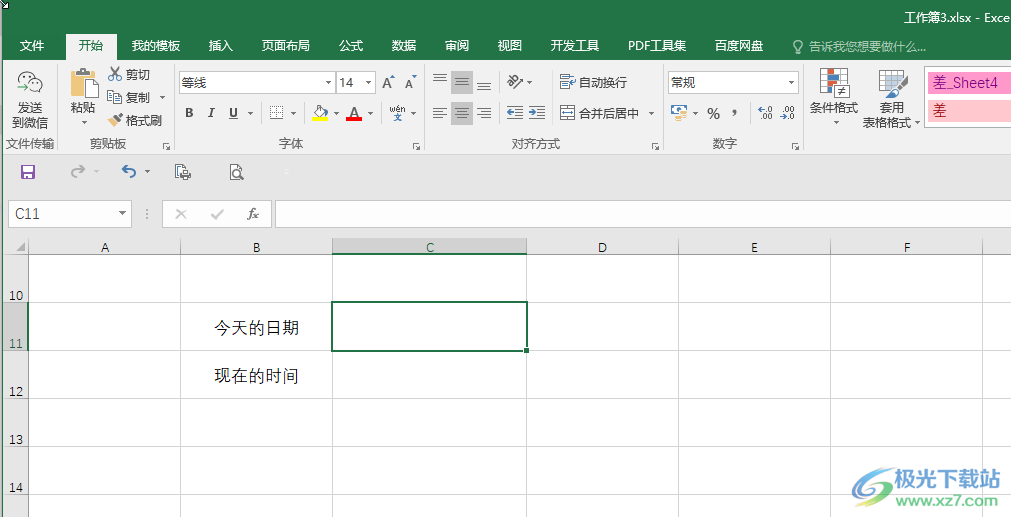
Task: Switch to the 插入 ribbon tab
Action: pos(221,46)
